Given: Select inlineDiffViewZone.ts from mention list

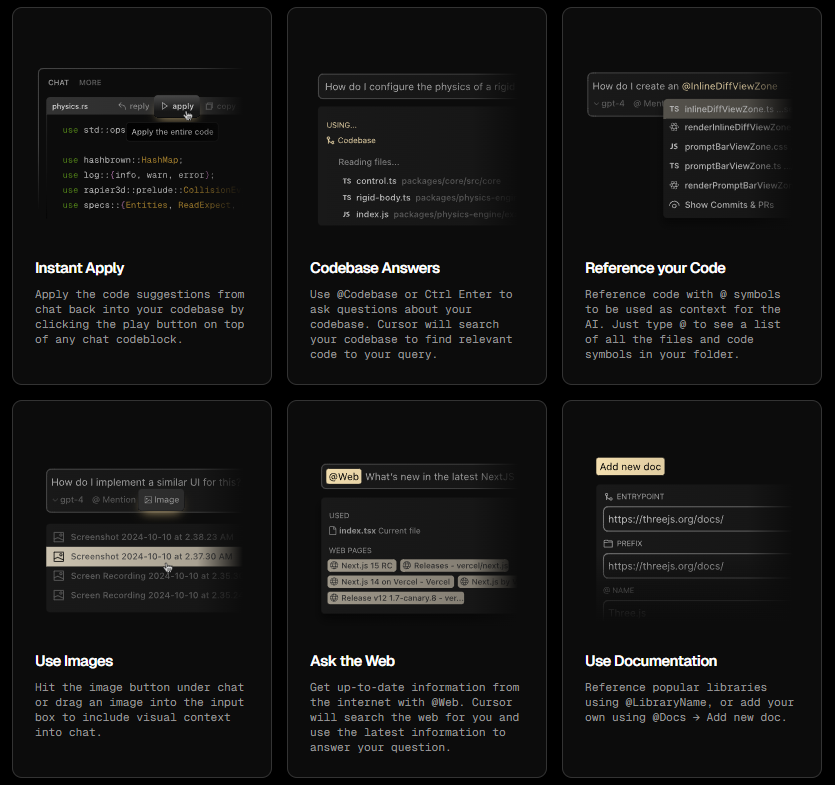Looking at the screenshot, I should tap(727, 109).
